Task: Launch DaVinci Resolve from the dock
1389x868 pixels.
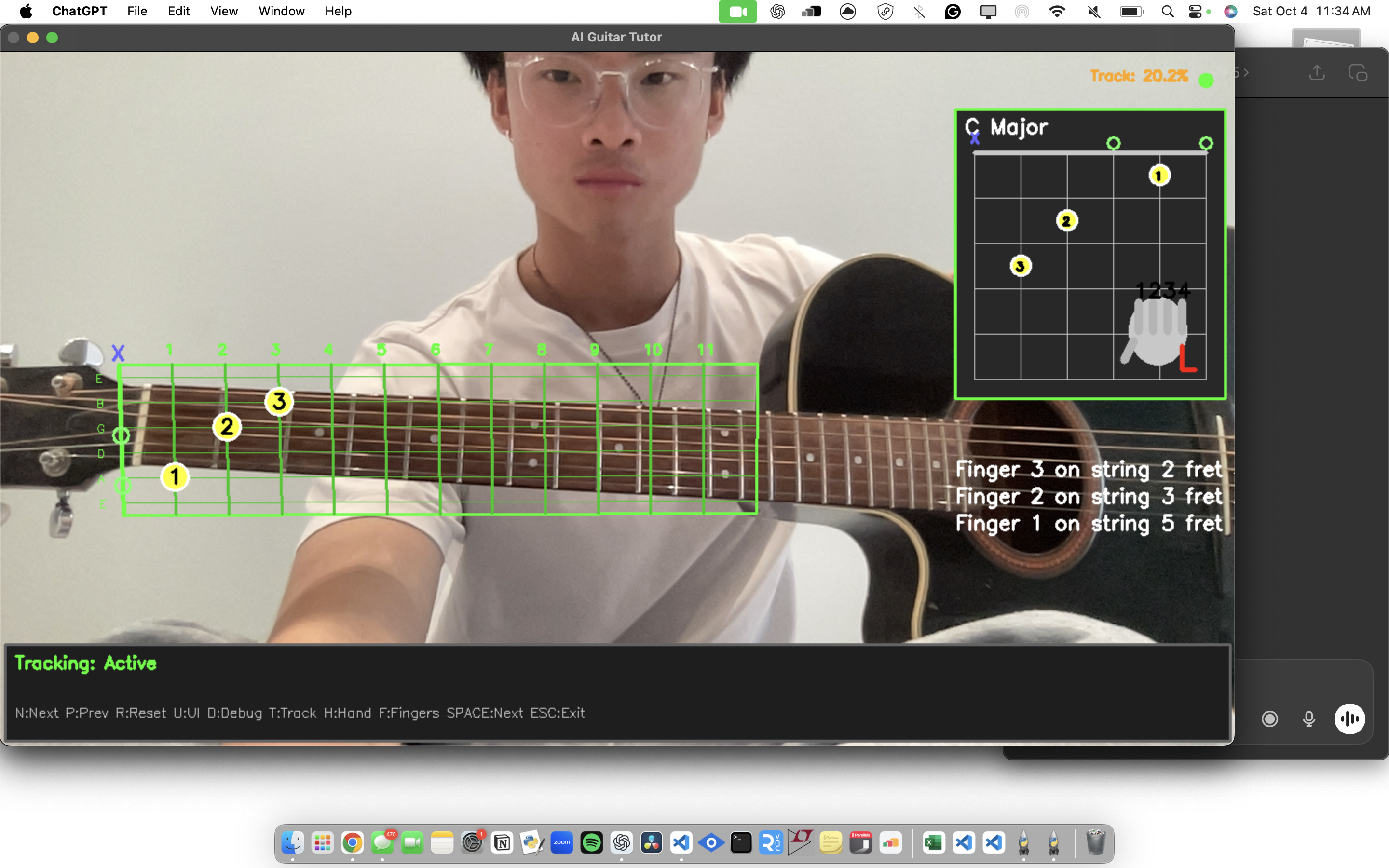Action: tap(652, 843)
